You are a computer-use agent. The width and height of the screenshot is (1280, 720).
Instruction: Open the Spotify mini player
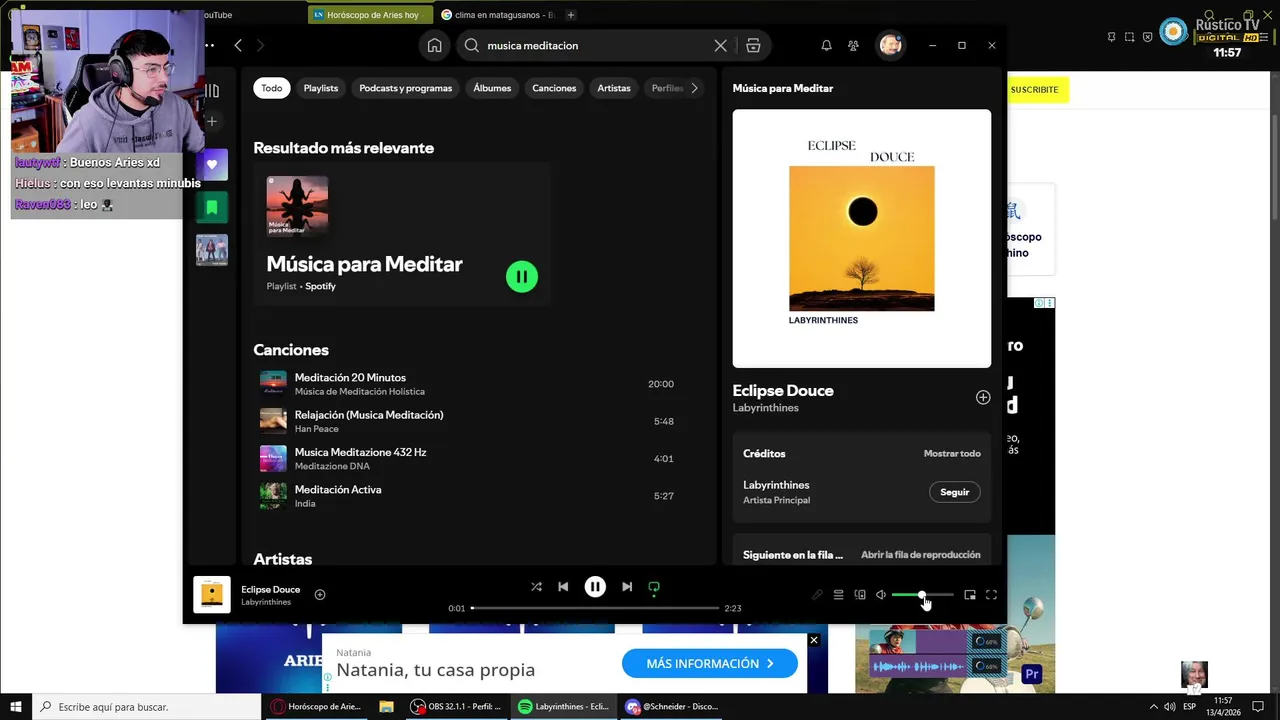coord(970,595)
